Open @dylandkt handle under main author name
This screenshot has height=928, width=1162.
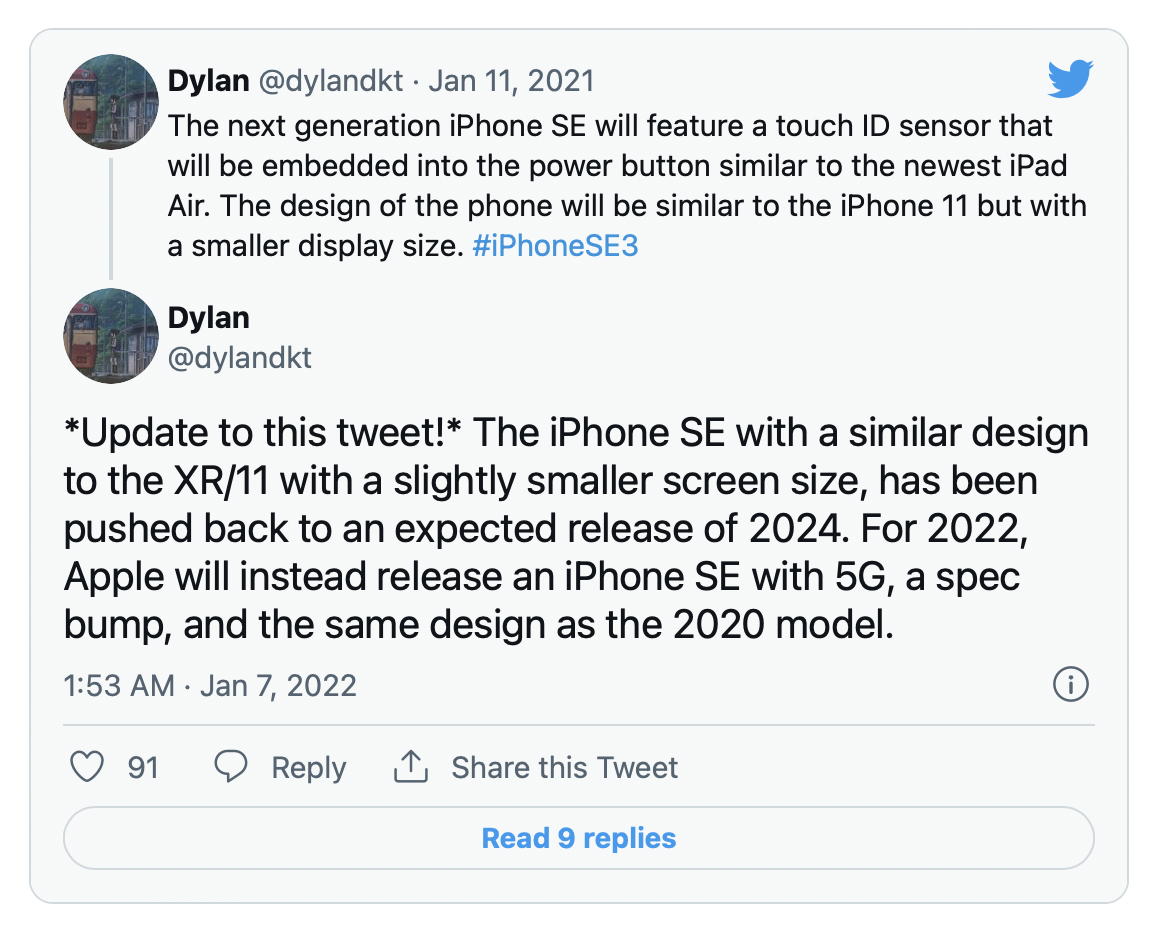pos(239,358)
